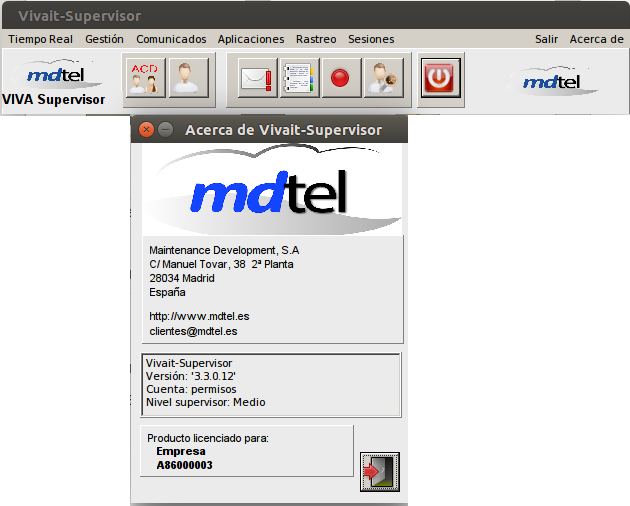This screenshot has height=506, width=630.
Task: Open the Comunicados menu
Action: click(171, 39)
